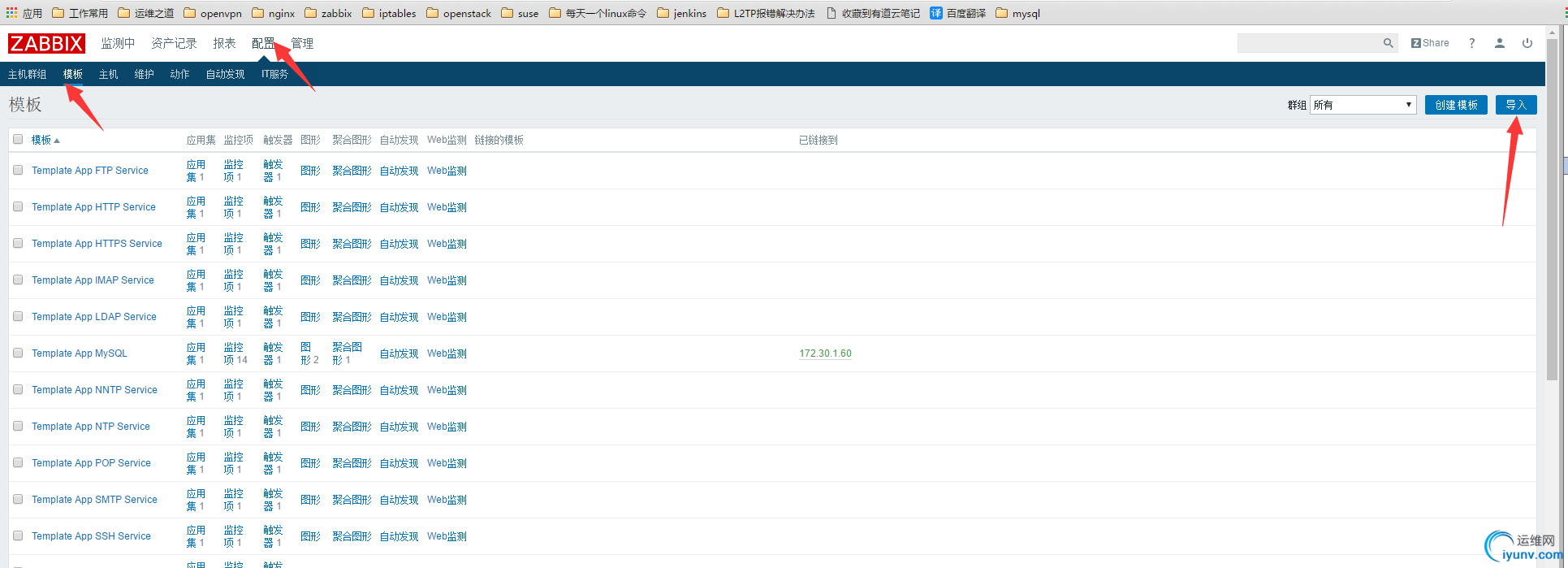Open the 群组 group dropdown

[x=1363, y=105]
